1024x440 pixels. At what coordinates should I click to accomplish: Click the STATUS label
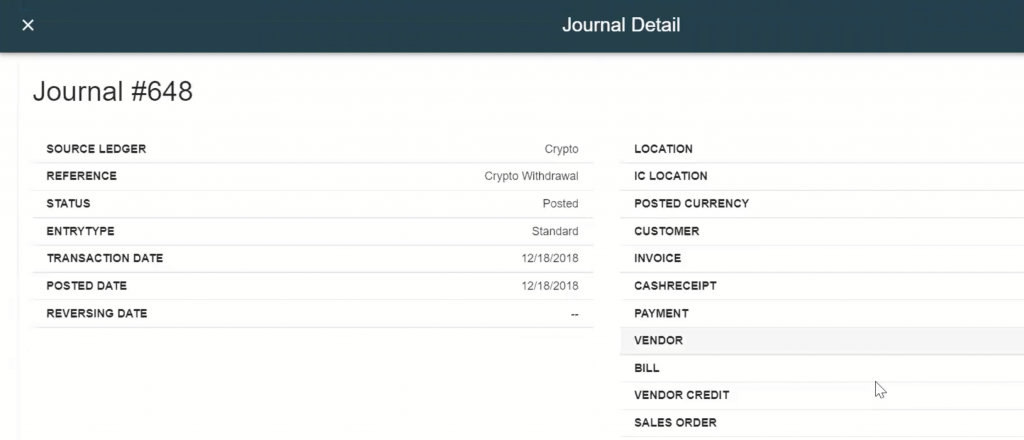68,204
